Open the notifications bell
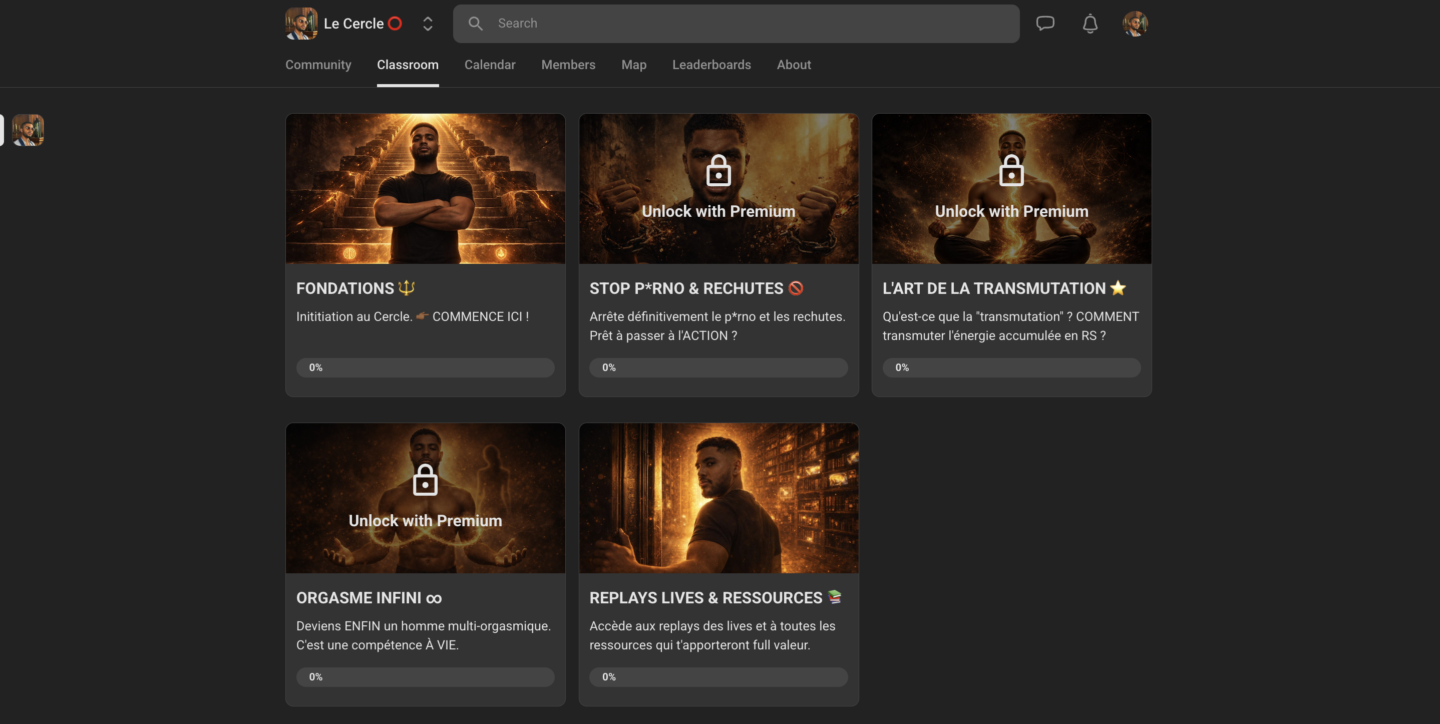The width and height of the screenshot is (1440, 724). coord(1090,24)
